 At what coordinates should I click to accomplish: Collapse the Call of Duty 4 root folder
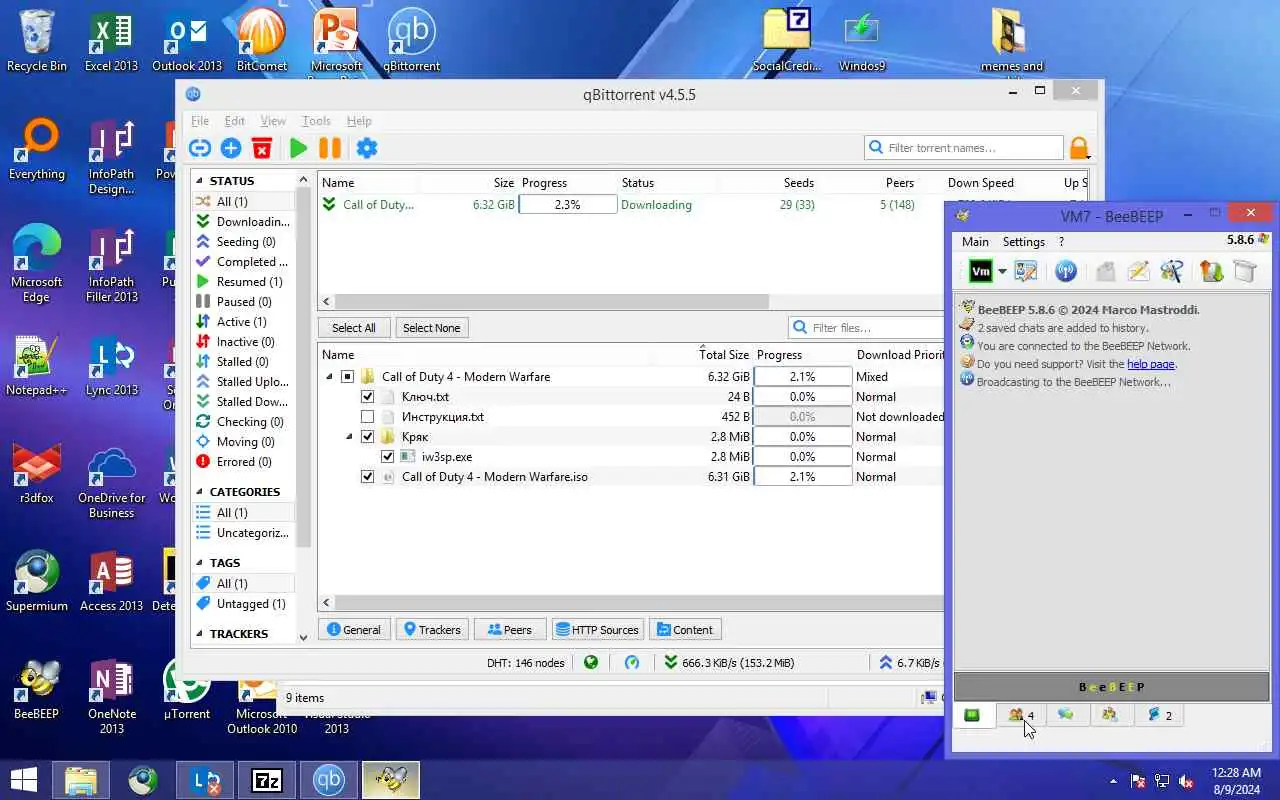point(330,377)
